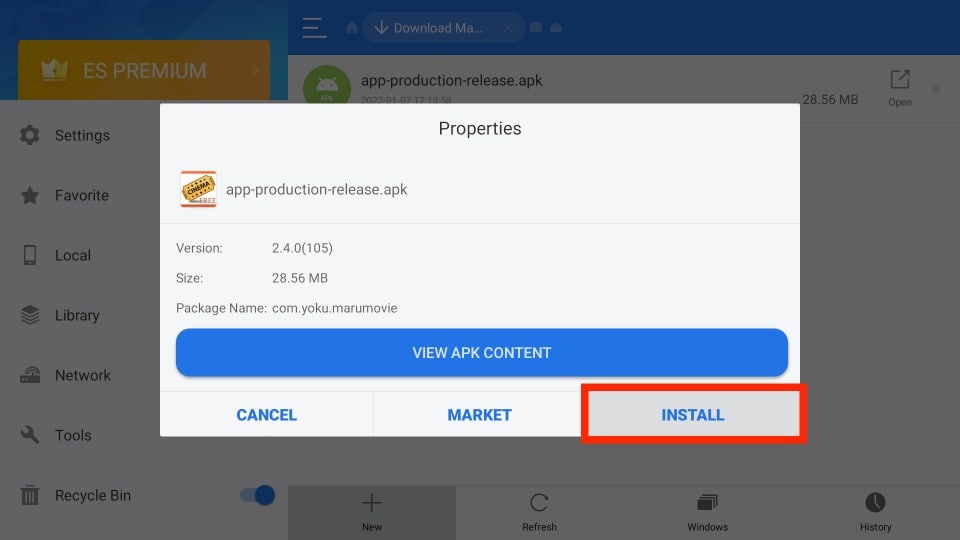This screenshot has width=960, height=540.
Task: Close the Download Manager tab
Action: pos(508,28)
